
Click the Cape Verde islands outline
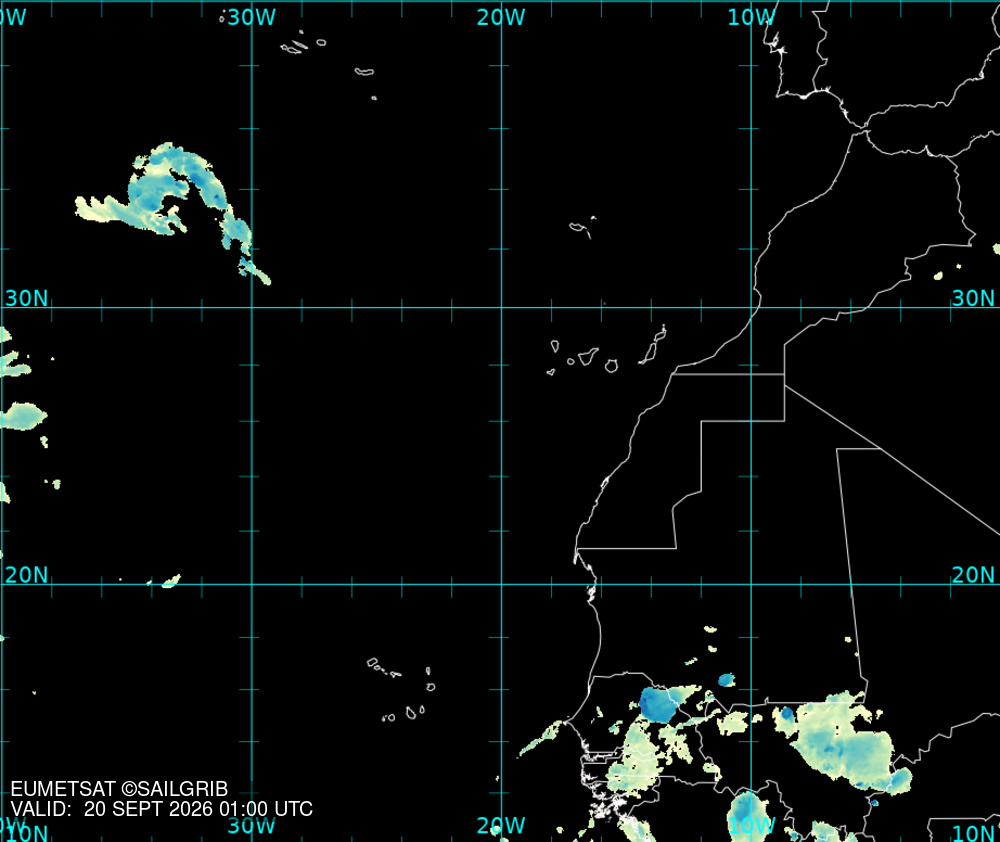(x=402, y=690)
